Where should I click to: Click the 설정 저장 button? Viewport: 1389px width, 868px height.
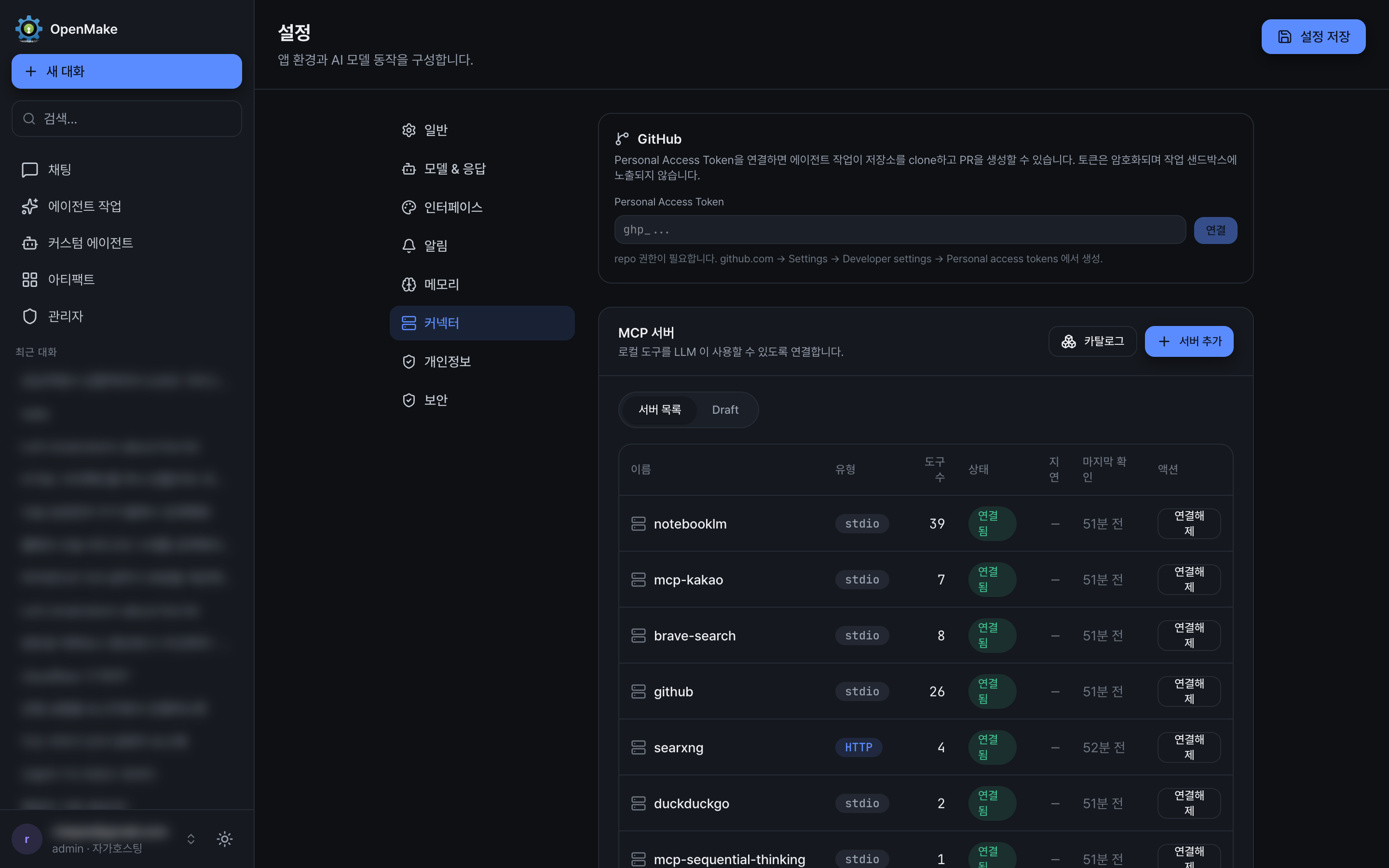tap(1313, 37)
